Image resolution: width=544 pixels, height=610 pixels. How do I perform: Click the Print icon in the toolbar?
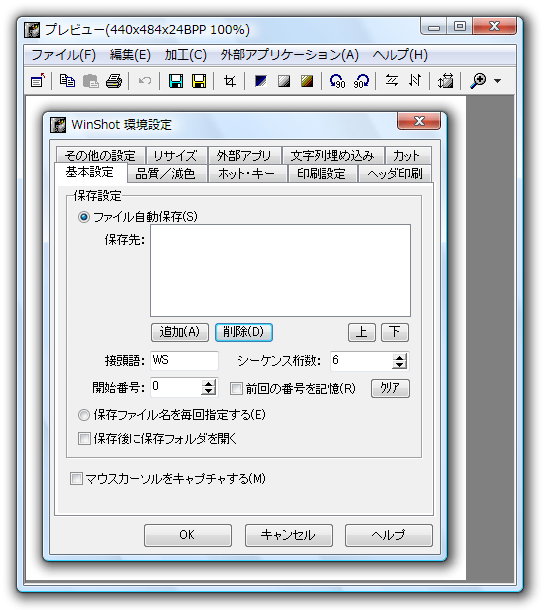coord(114,81)
